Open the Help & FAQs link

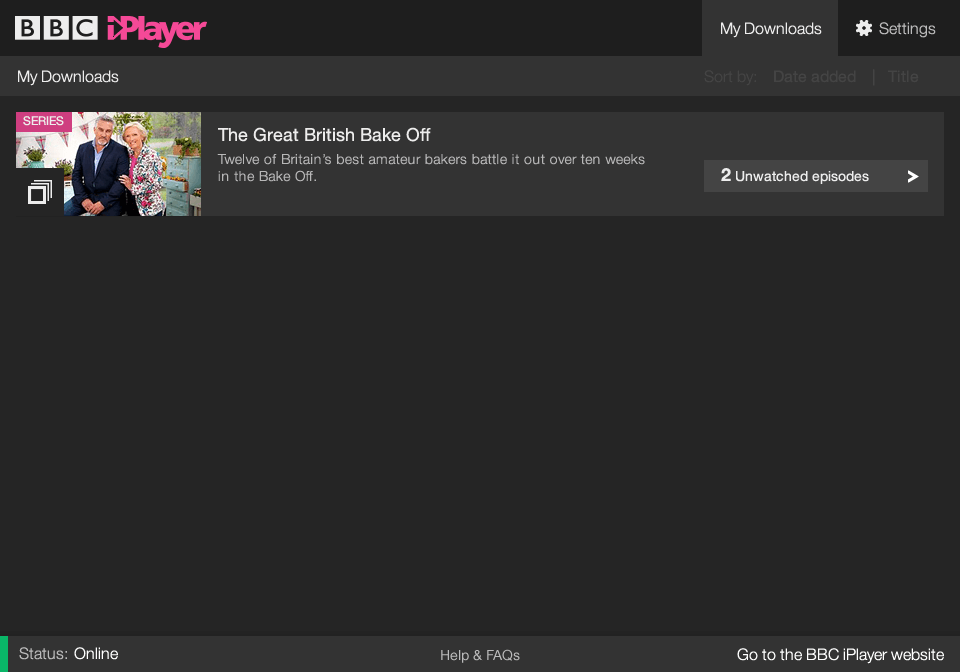click(480, 655)
